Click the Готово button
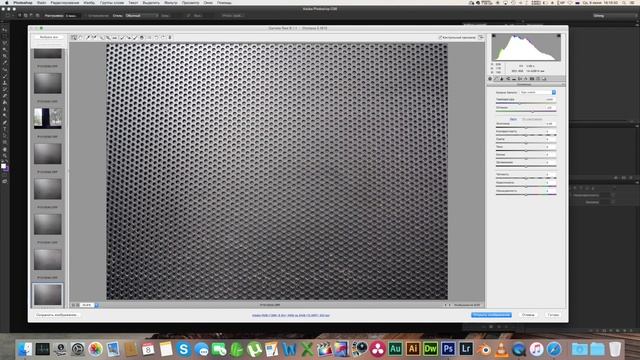 [553, 315]
